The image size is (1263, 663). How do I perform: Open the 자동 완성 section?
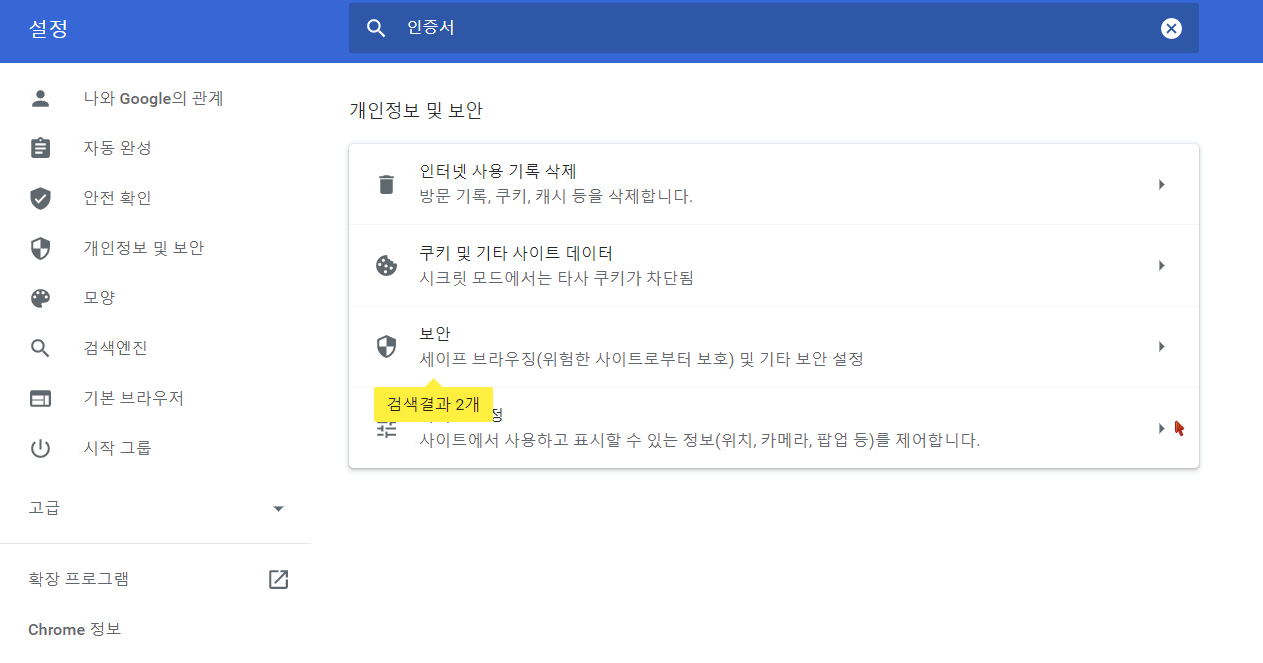(117, 148)
